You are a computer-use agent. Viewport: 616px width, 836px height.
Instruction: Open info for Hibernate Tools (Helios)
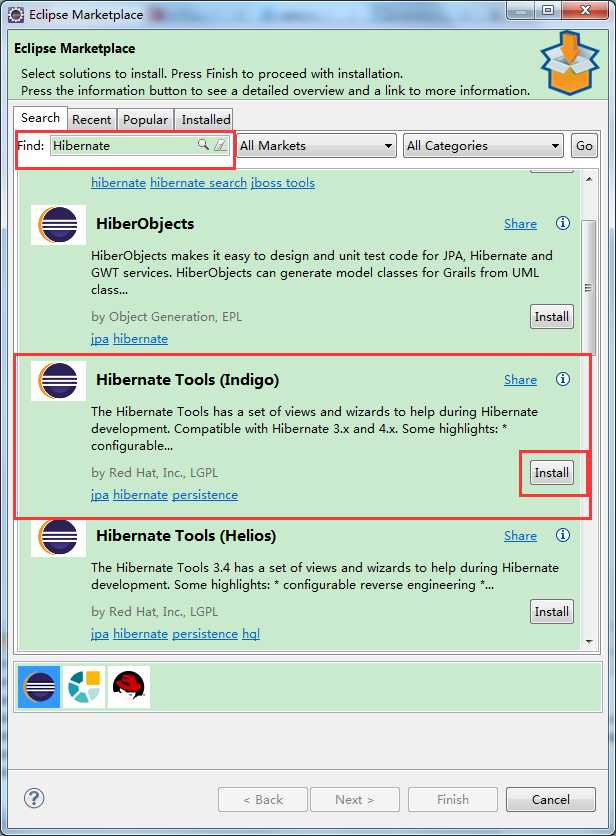(563, 535)
